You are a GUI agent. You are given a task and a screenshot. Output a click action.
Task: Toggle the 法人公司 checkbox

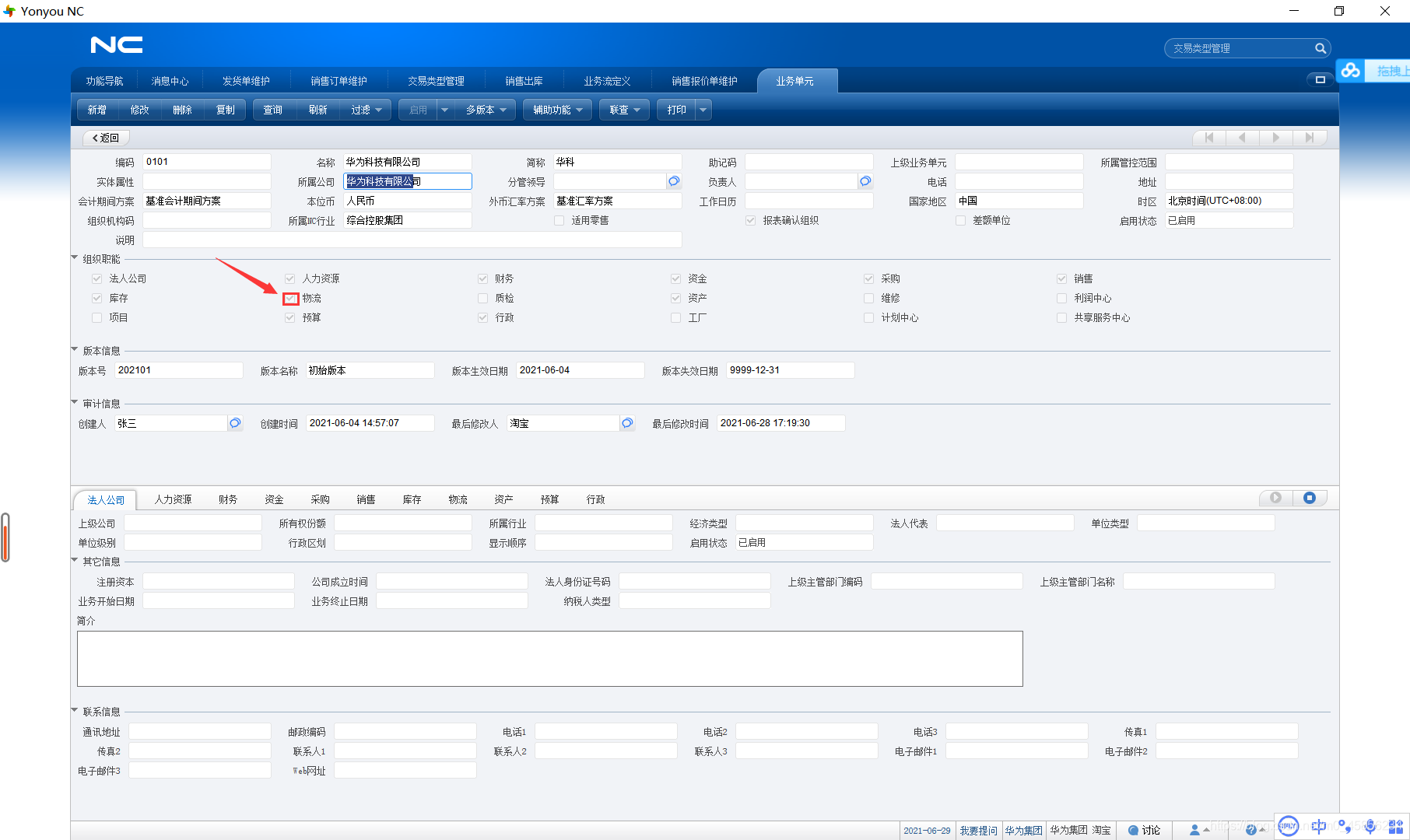[97, 278]
